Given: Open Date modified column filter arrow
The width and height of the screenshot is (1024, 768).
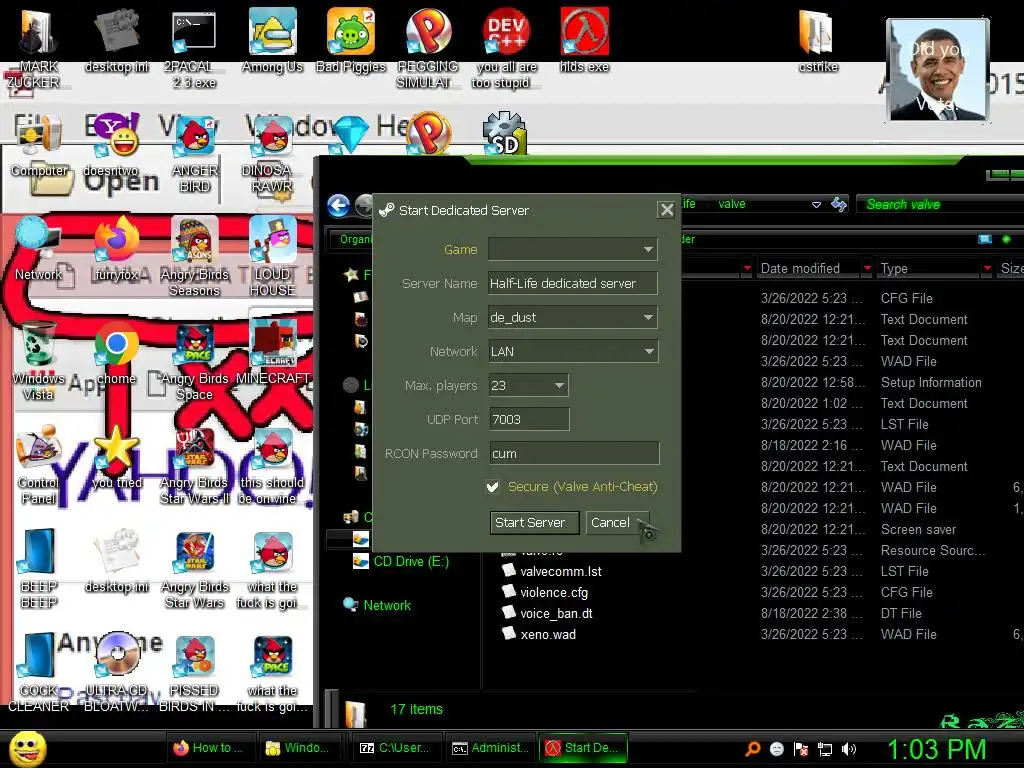Looking at the screenshot, I should click(x=867, y=268).
